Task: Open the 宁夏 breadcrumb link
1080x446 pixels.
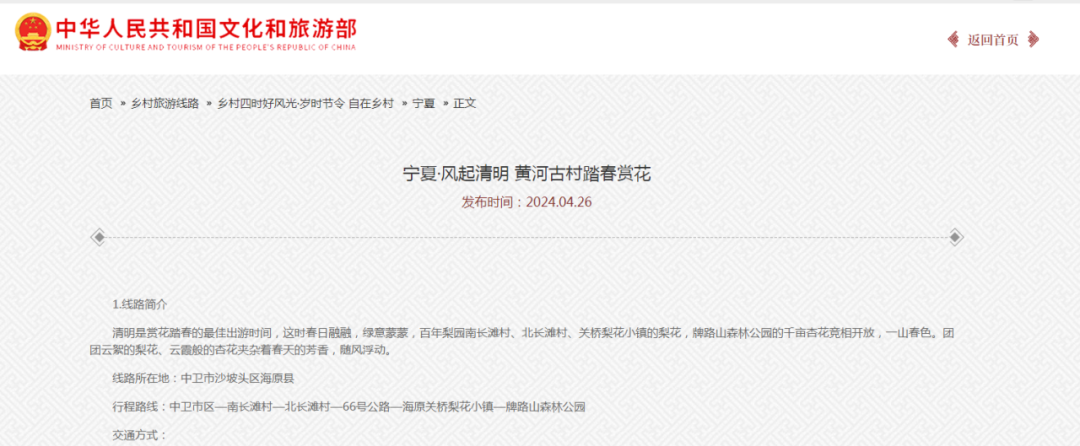Action: click(424, 103)
